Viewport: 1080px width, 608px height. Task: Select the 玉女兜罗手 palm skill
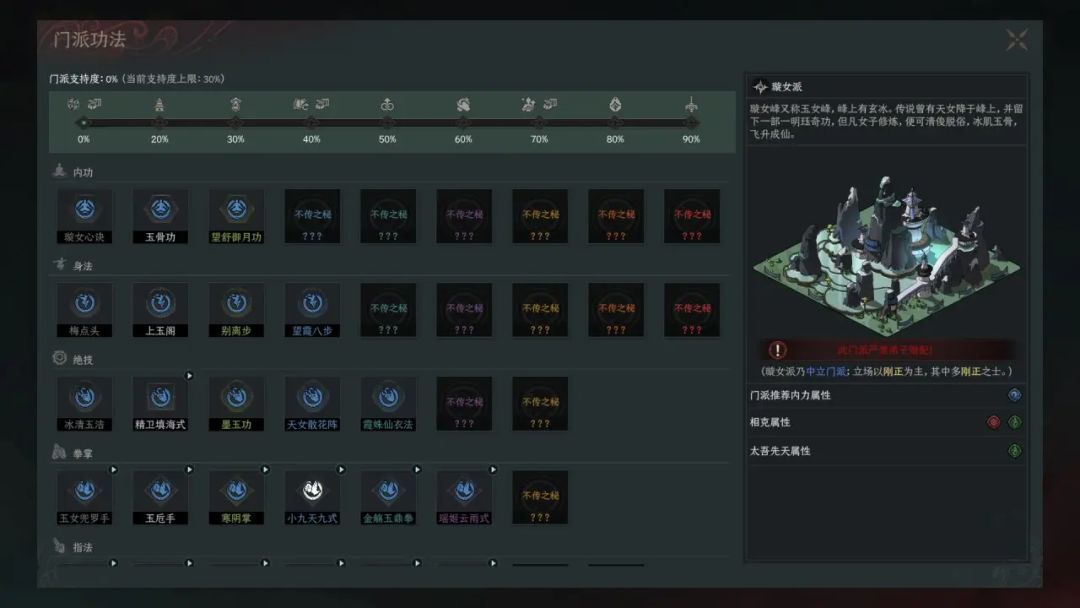point(85,497)
